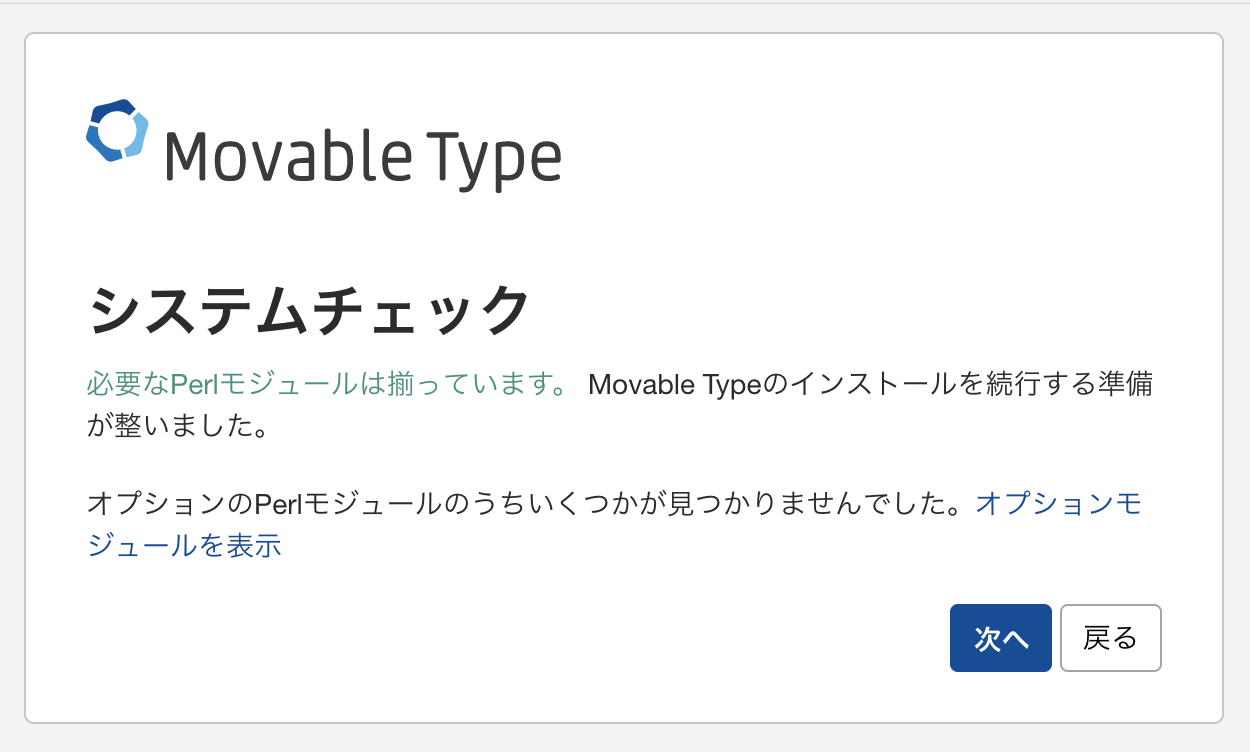The image size is (1250, 752).
Task: Click the white center of the logo ring
Action: 117,131
